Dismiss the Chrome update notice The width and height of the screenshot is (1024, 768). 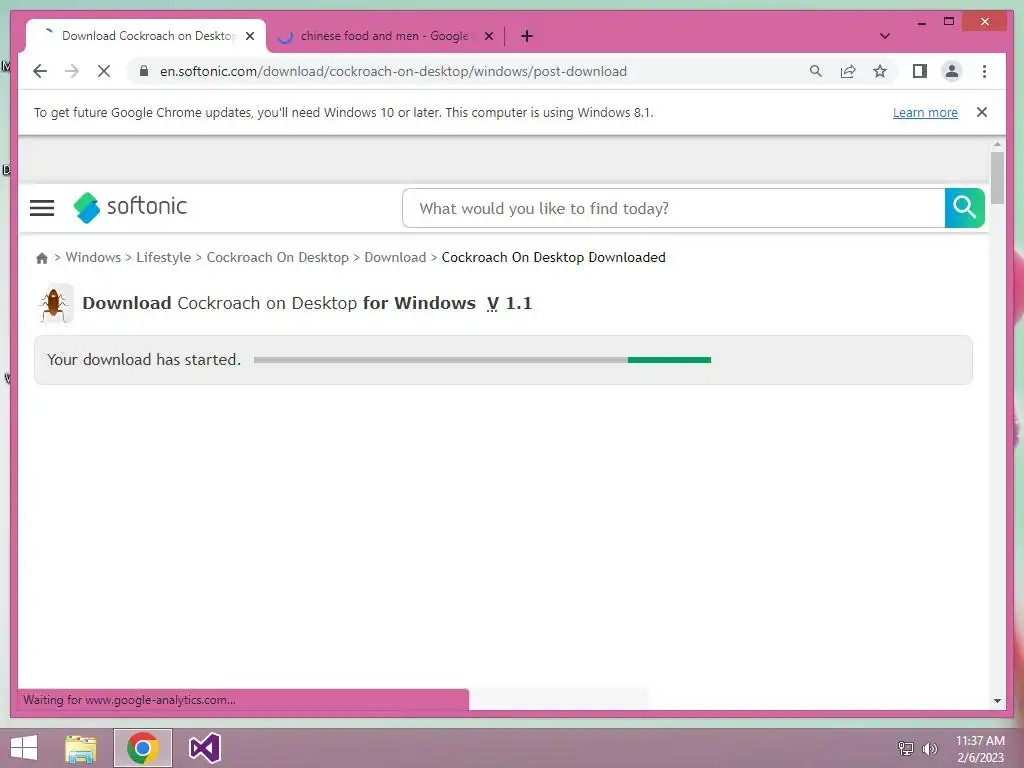pos(981,112)
